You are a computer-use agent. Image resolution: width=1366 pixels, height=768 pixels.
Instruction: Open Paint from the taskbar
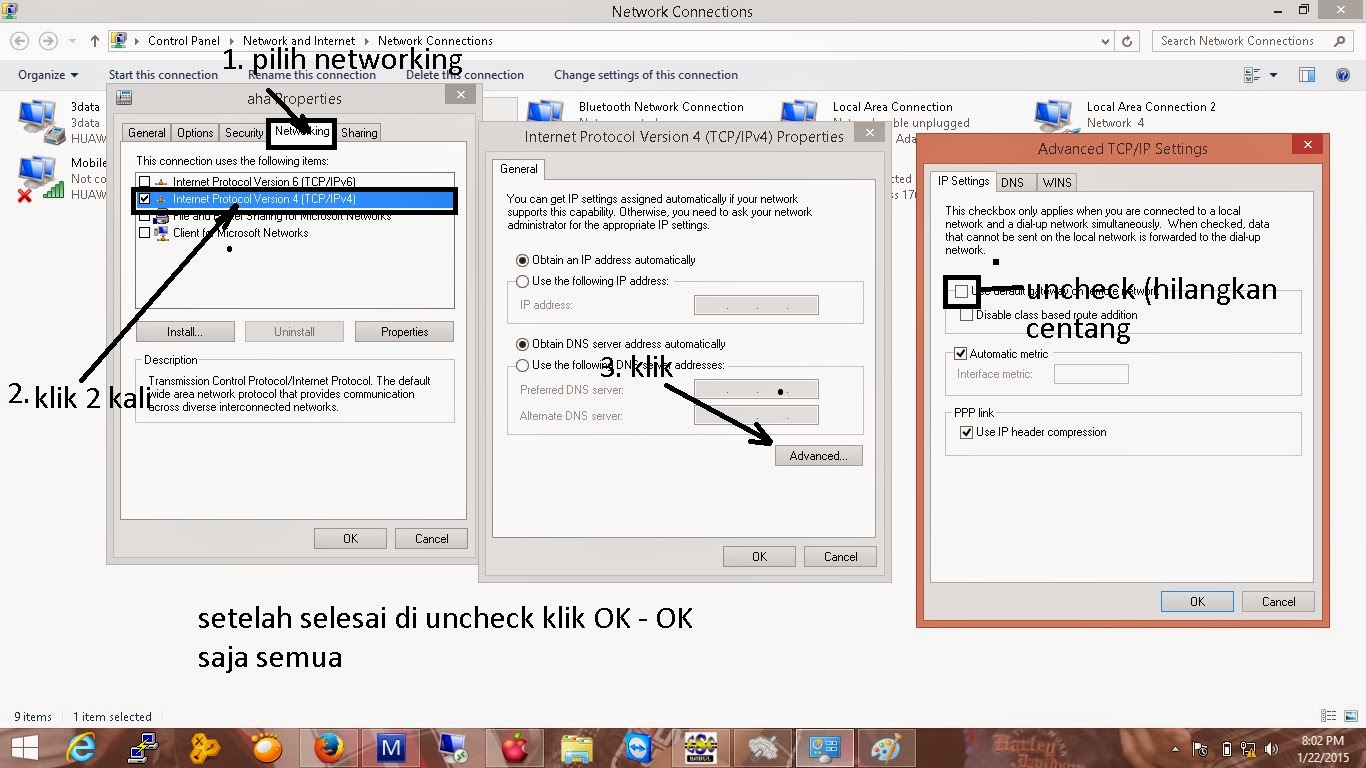[x=885, y=747]
